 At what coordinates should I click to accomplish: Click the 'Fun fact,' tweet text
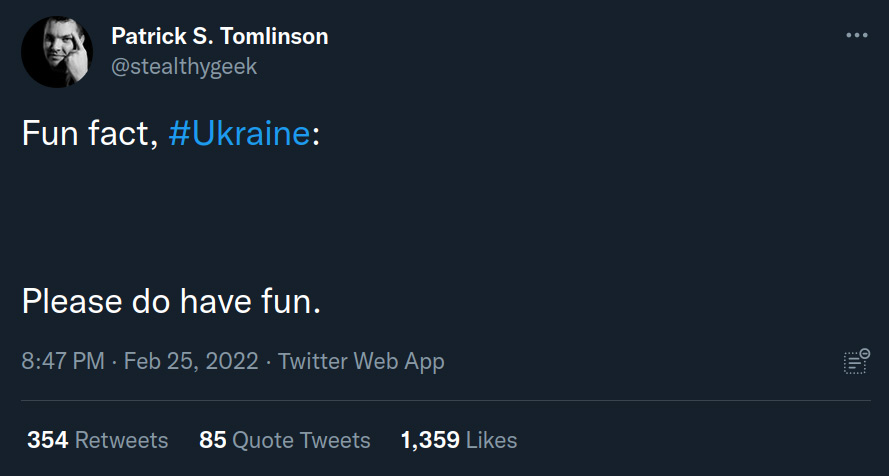click(x=90, y=134)
